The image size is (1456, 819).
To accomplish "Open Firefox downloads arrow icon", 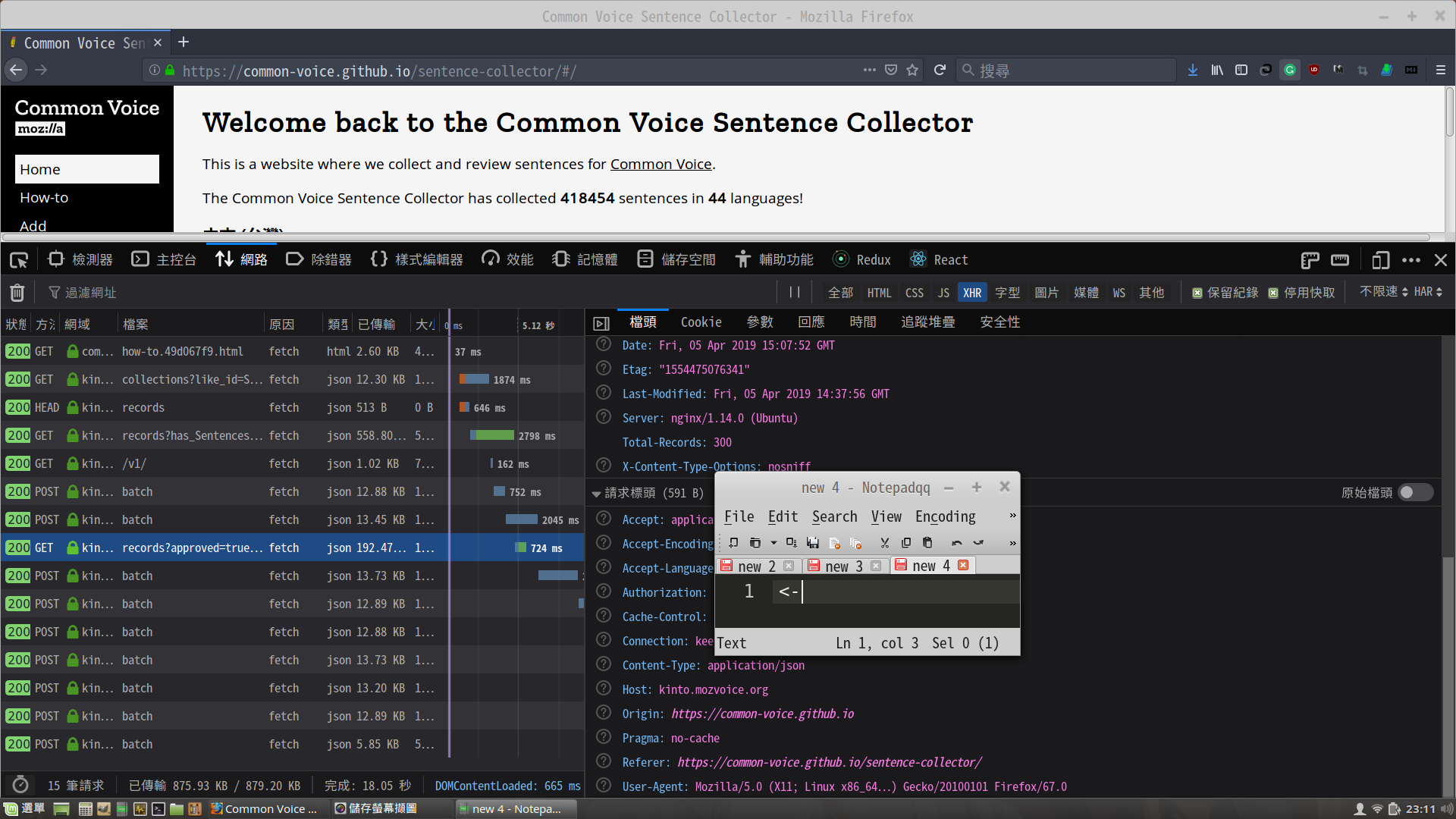I will click(x=1193, y=70).
